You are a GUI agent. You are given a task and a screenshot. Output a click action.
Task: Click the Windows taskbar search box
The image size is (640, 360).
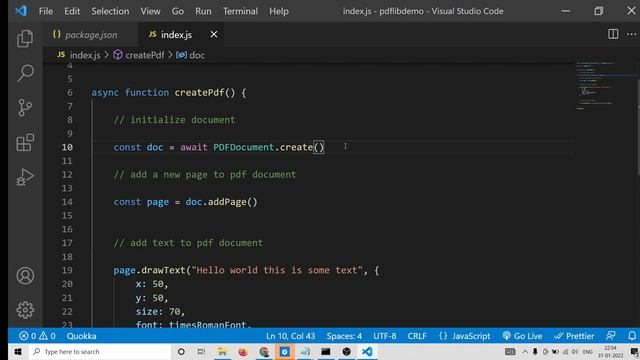[x=99, y=351]
